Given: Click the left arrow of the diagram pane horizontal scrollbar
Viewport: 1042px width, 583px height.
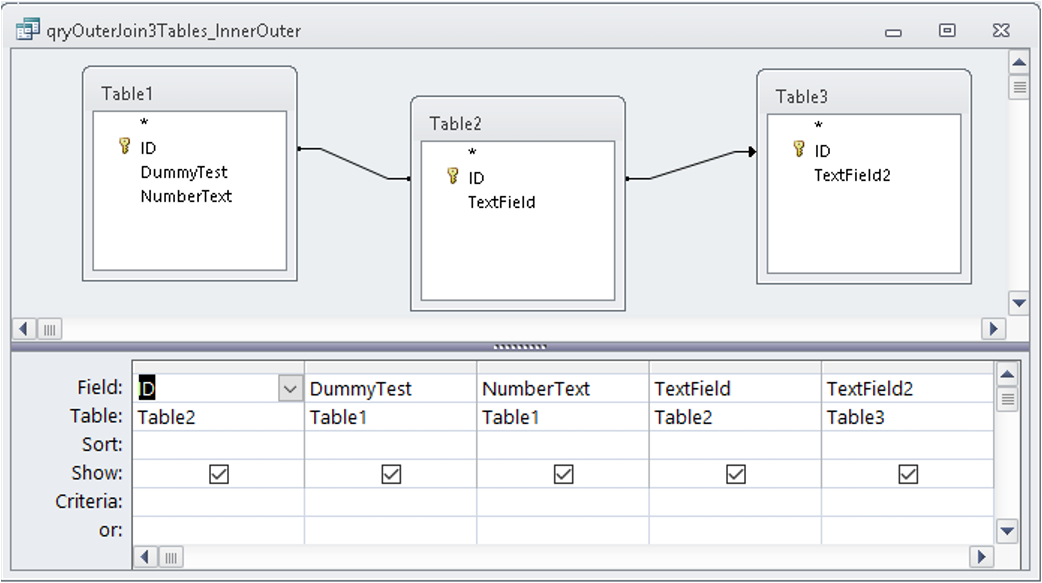Looking at the screenshot, I should [24, 328].
